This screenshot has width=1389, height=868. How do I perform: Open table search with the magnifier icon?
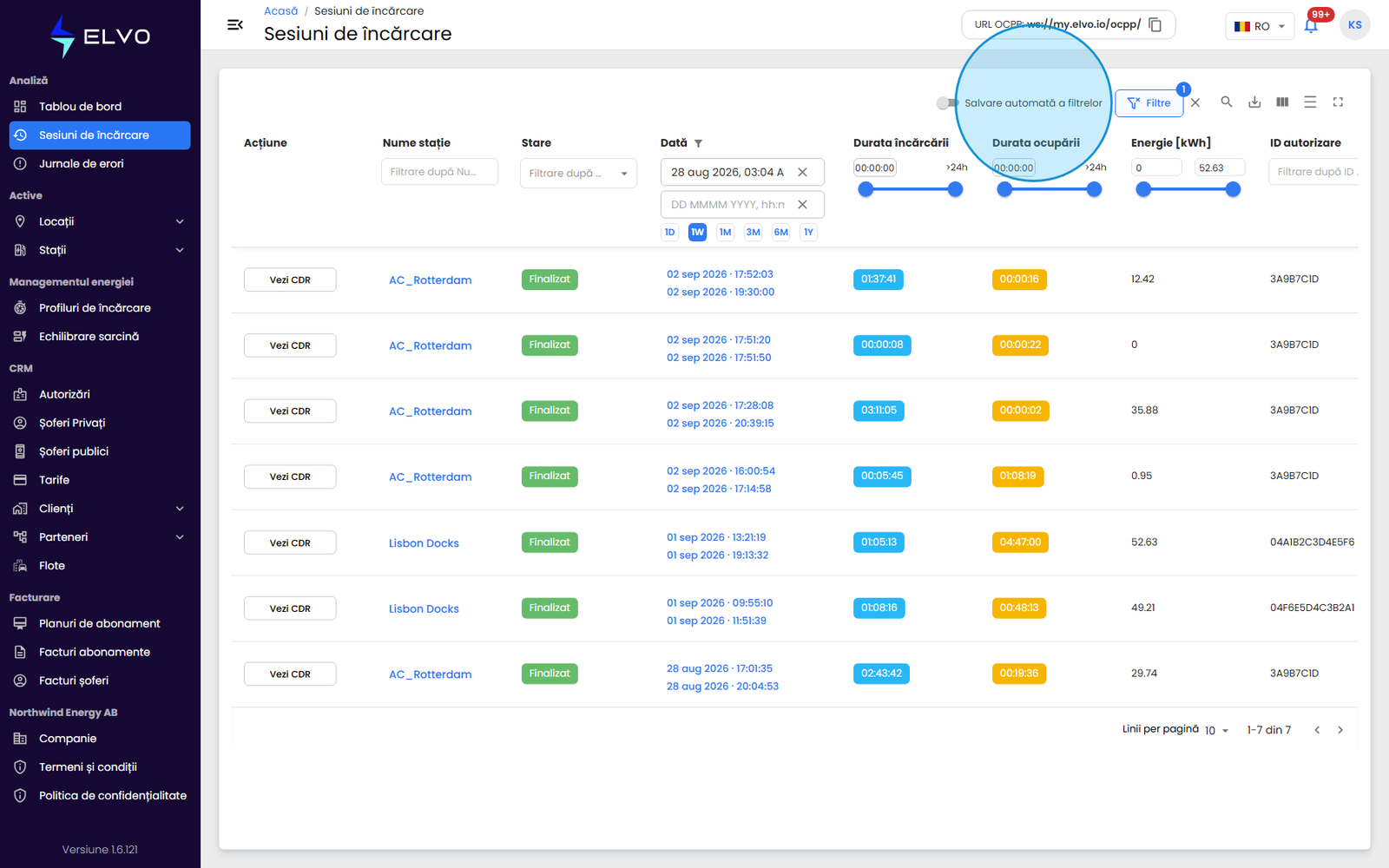coord(1227,102)
